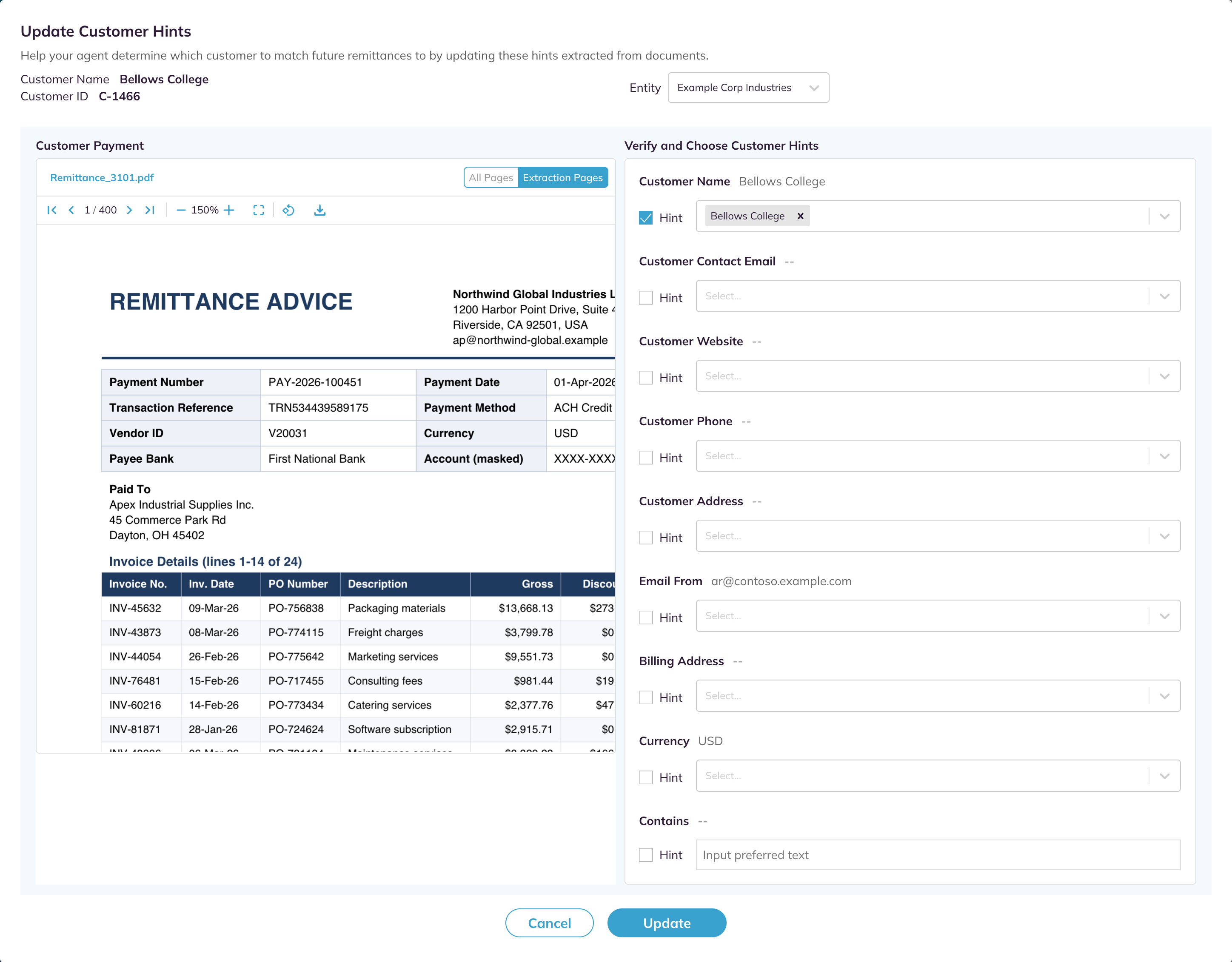Image resolution: width=1232 pixels, height=962 pixels.
Task: Zoom out the document viewer
Action: pos(181,211)
